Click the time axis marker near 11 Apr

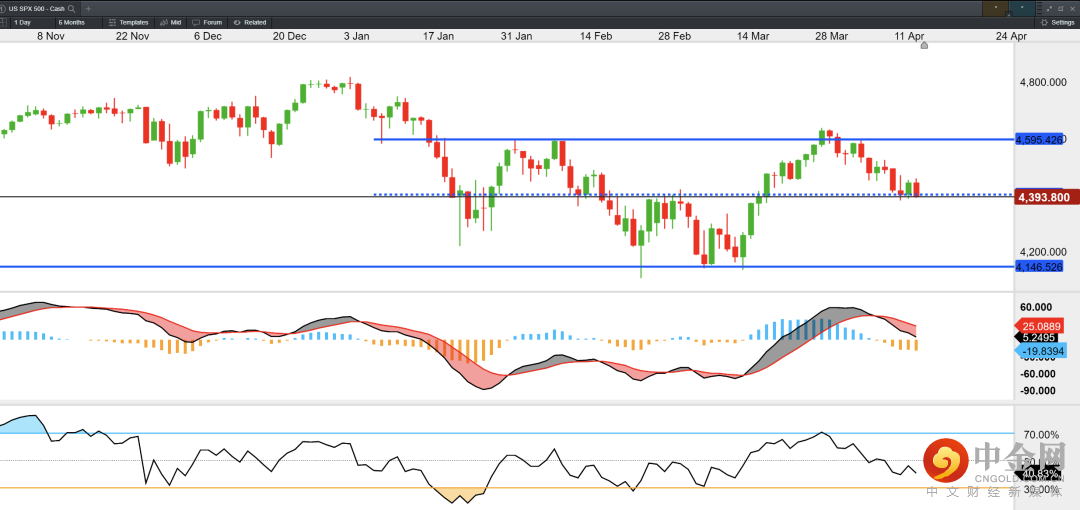(924, 45)
